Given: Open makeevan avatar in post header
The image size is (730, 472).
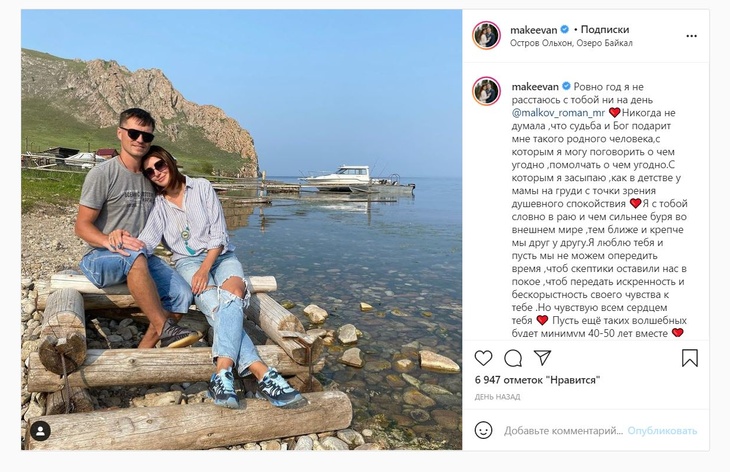Looking at the screenshot, I should (x=486, y=35).
